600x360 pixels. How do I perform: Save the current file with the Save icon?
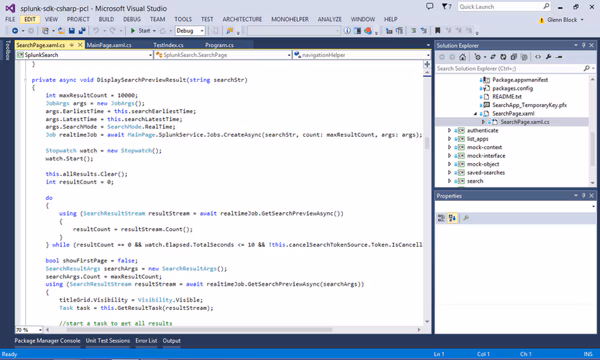click(72, 31)
